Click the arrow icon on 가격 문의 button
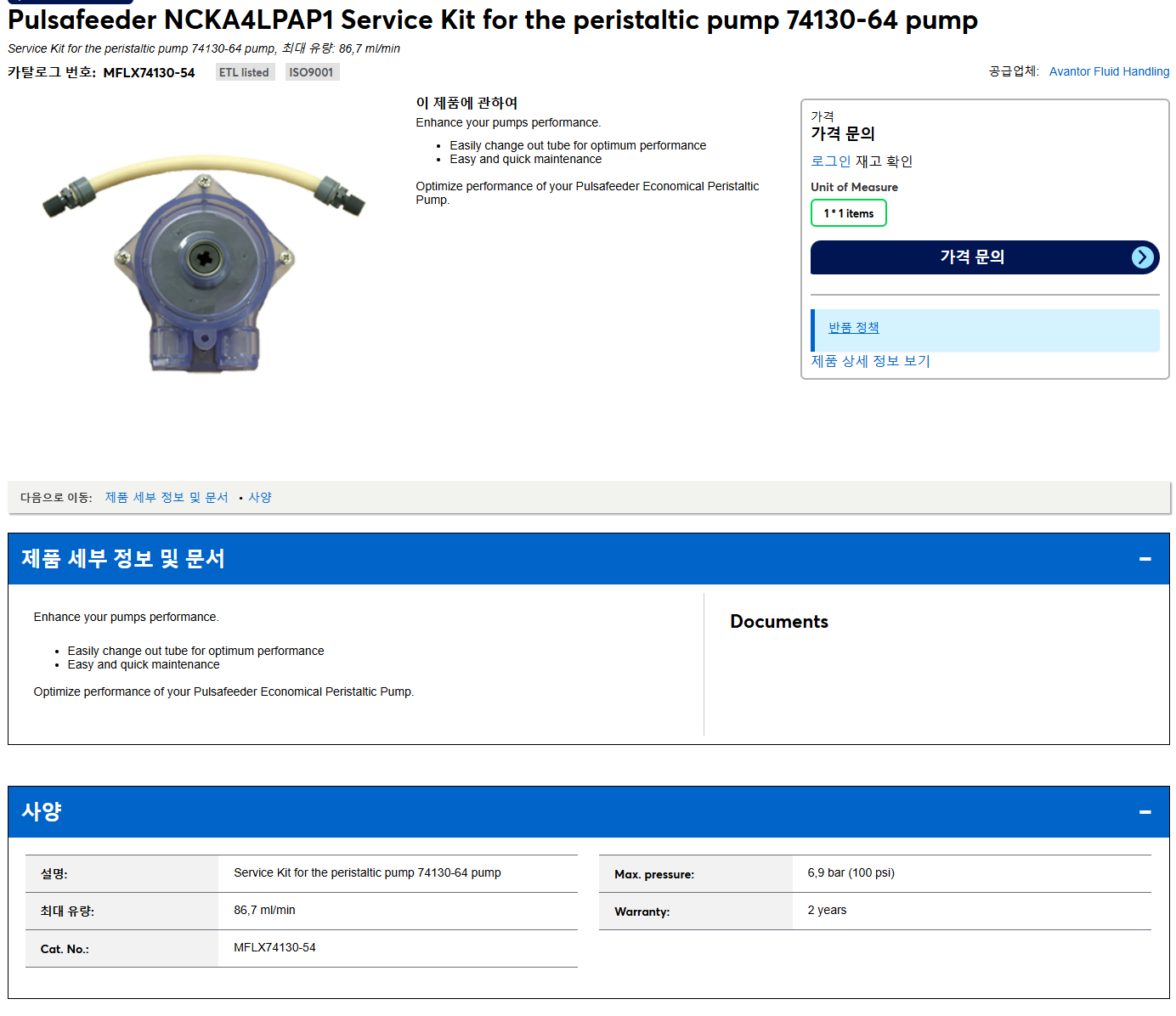This screenshot has width=1176, height=1016. [x=1143, y=257]
